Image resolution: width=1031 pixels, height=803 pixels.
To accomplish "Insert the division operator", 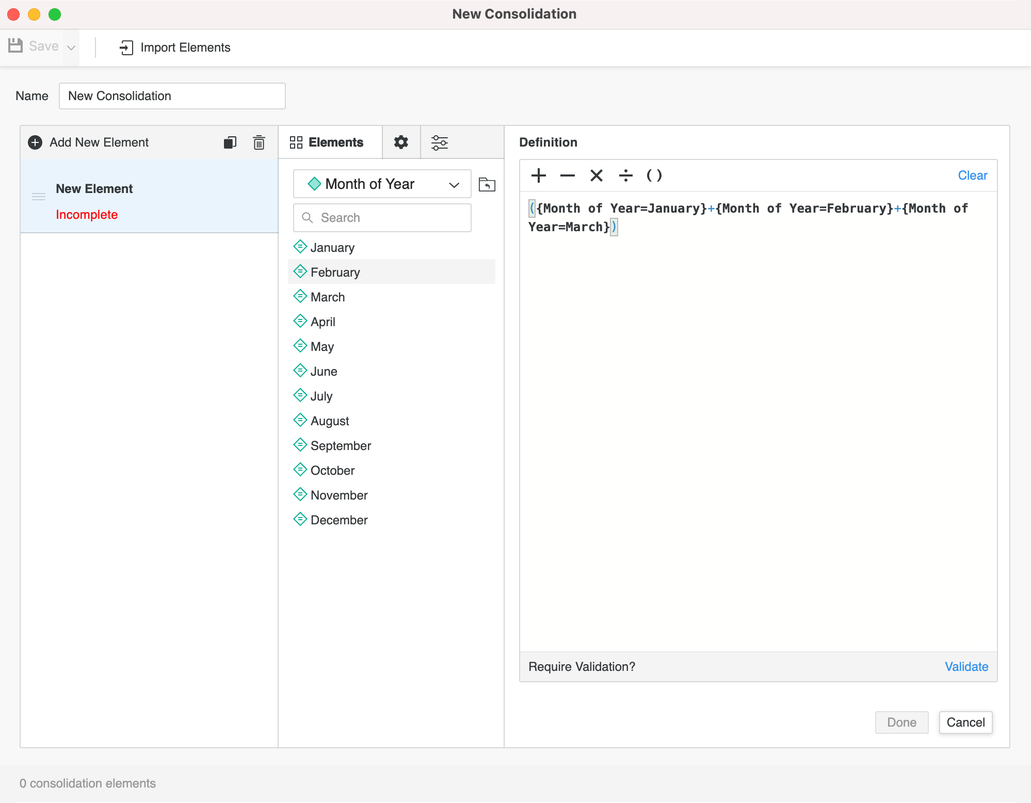I will click(x=625, y=176).
